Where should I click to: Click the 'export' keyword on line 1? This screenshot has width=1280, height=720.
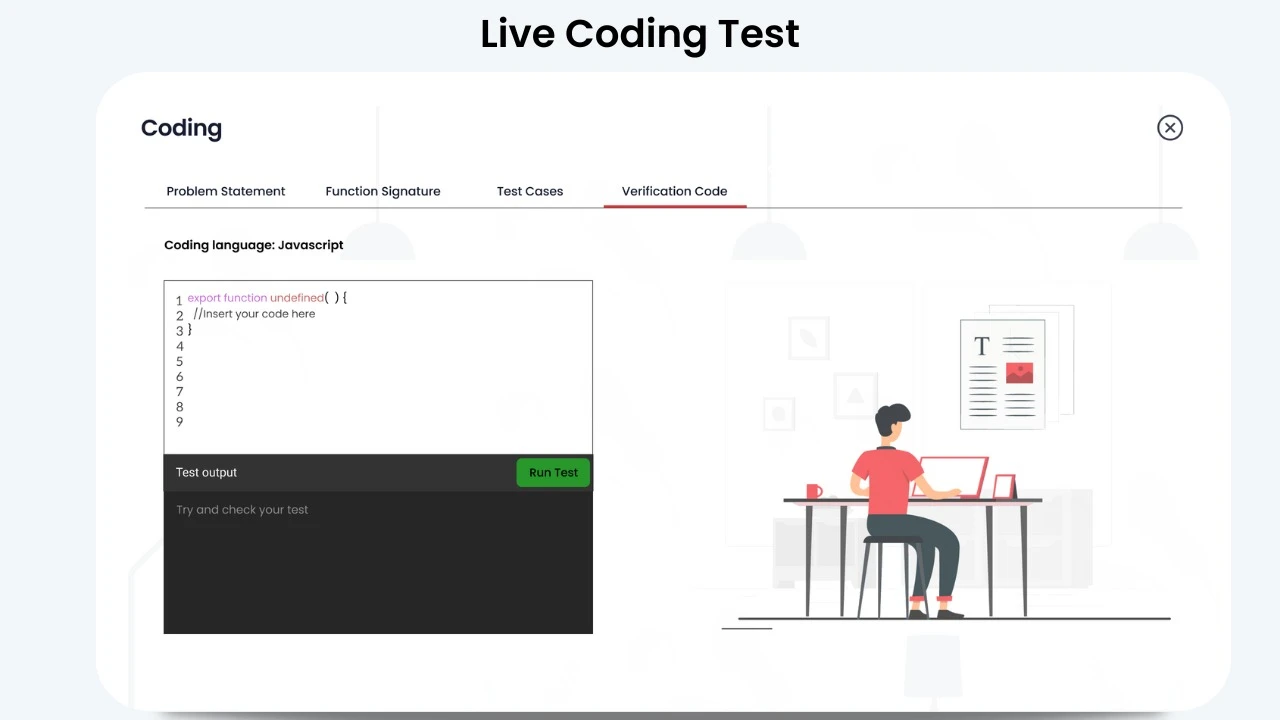(x=204, y=298)
